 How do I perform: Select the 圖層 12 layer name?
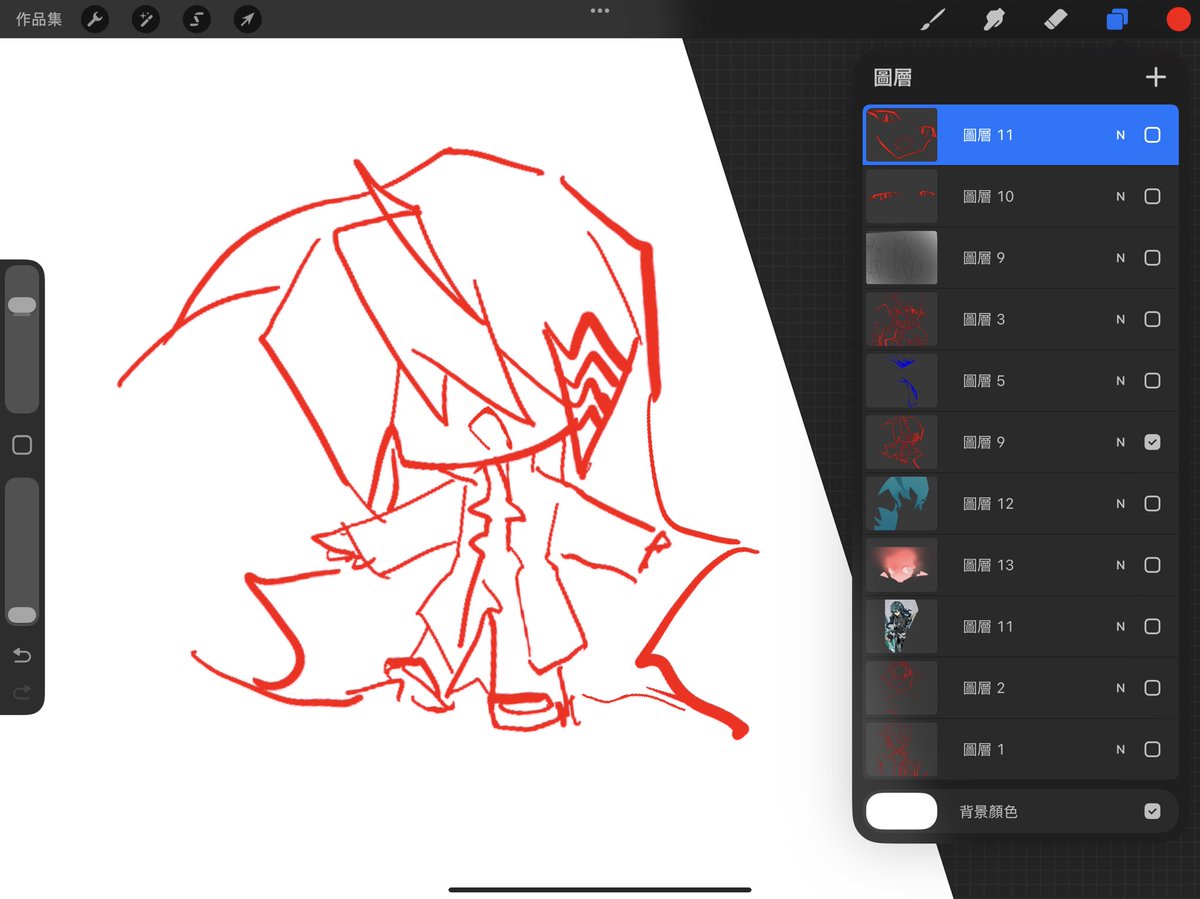coord(988,504)
